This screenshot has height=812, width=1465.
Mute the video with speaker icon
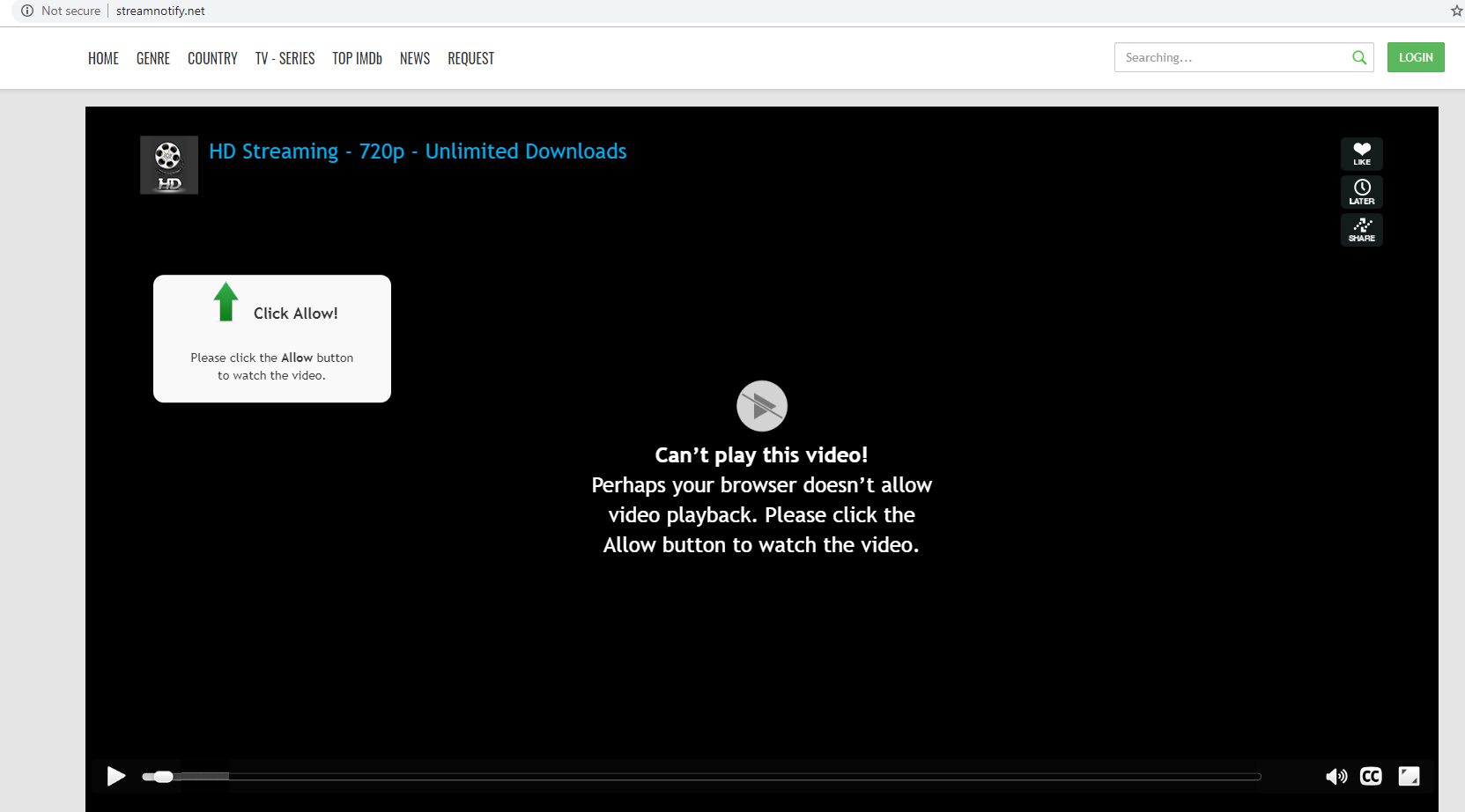(x=1336, y=776)
